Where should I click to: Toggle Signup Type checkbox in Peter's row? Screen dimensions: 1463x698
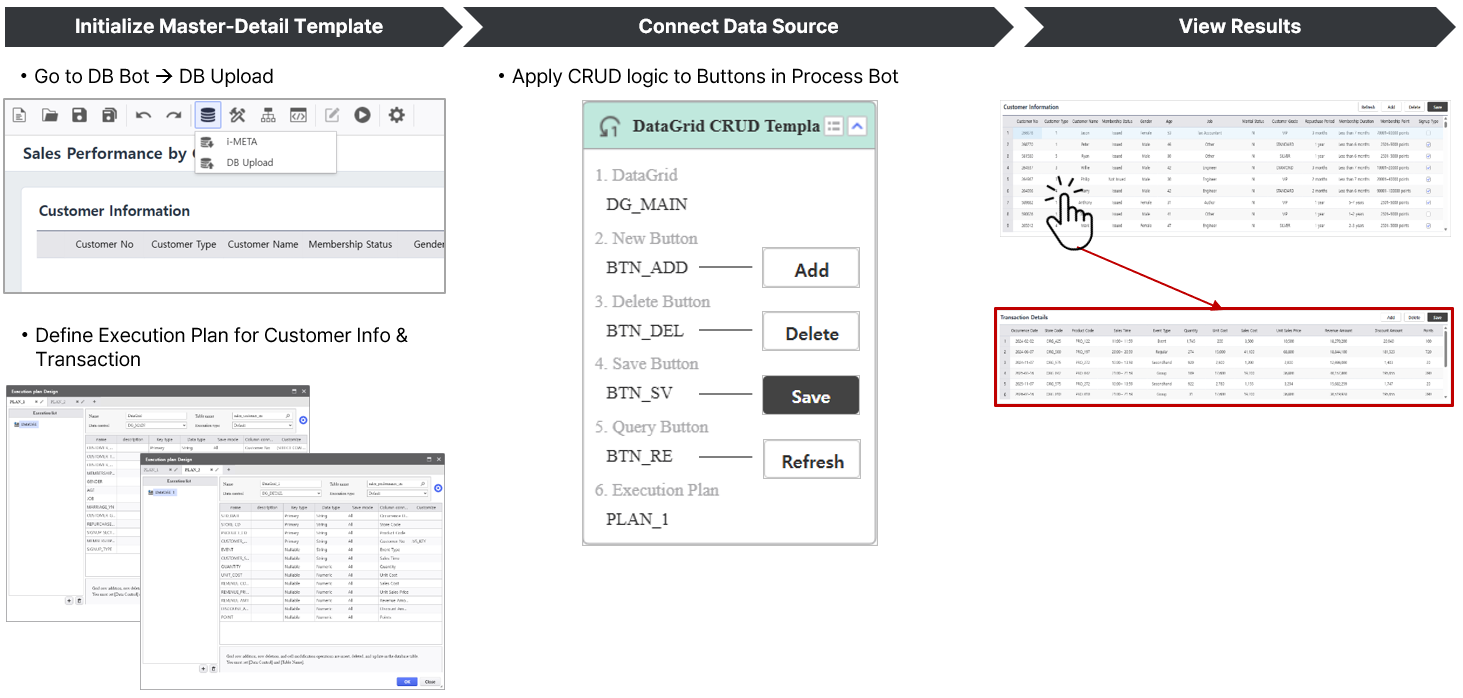1428,144
